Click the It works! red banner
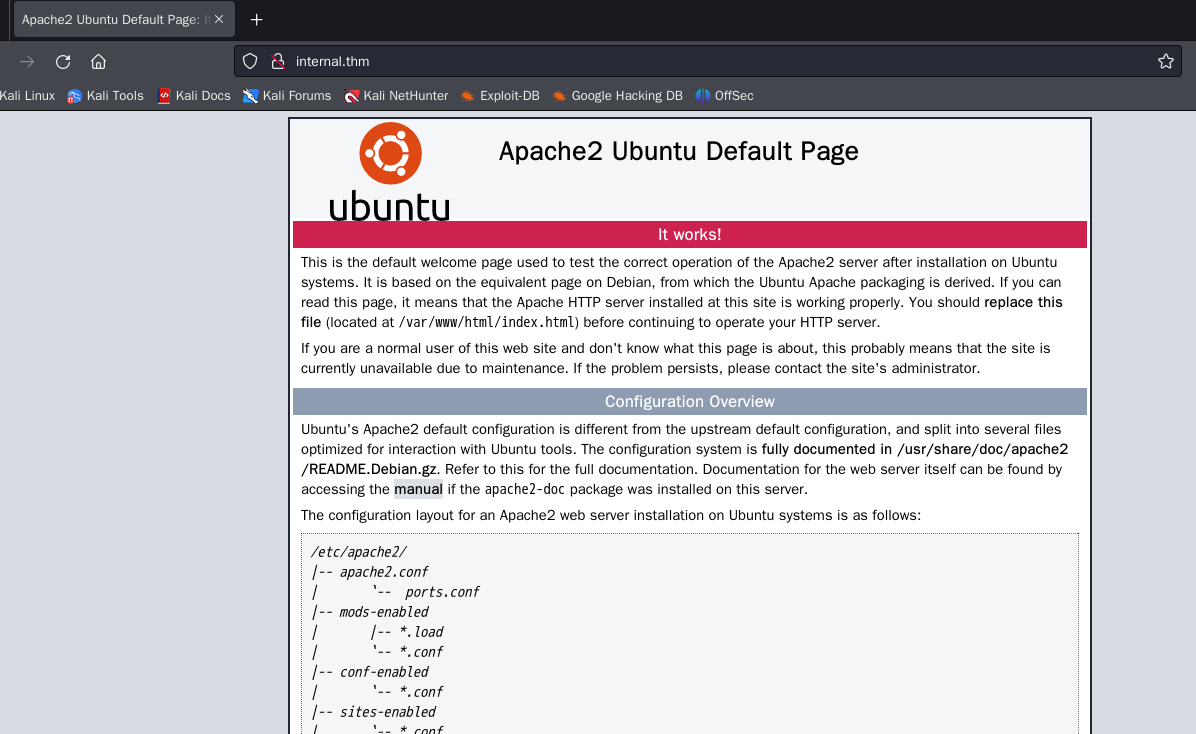 [690, 235]
